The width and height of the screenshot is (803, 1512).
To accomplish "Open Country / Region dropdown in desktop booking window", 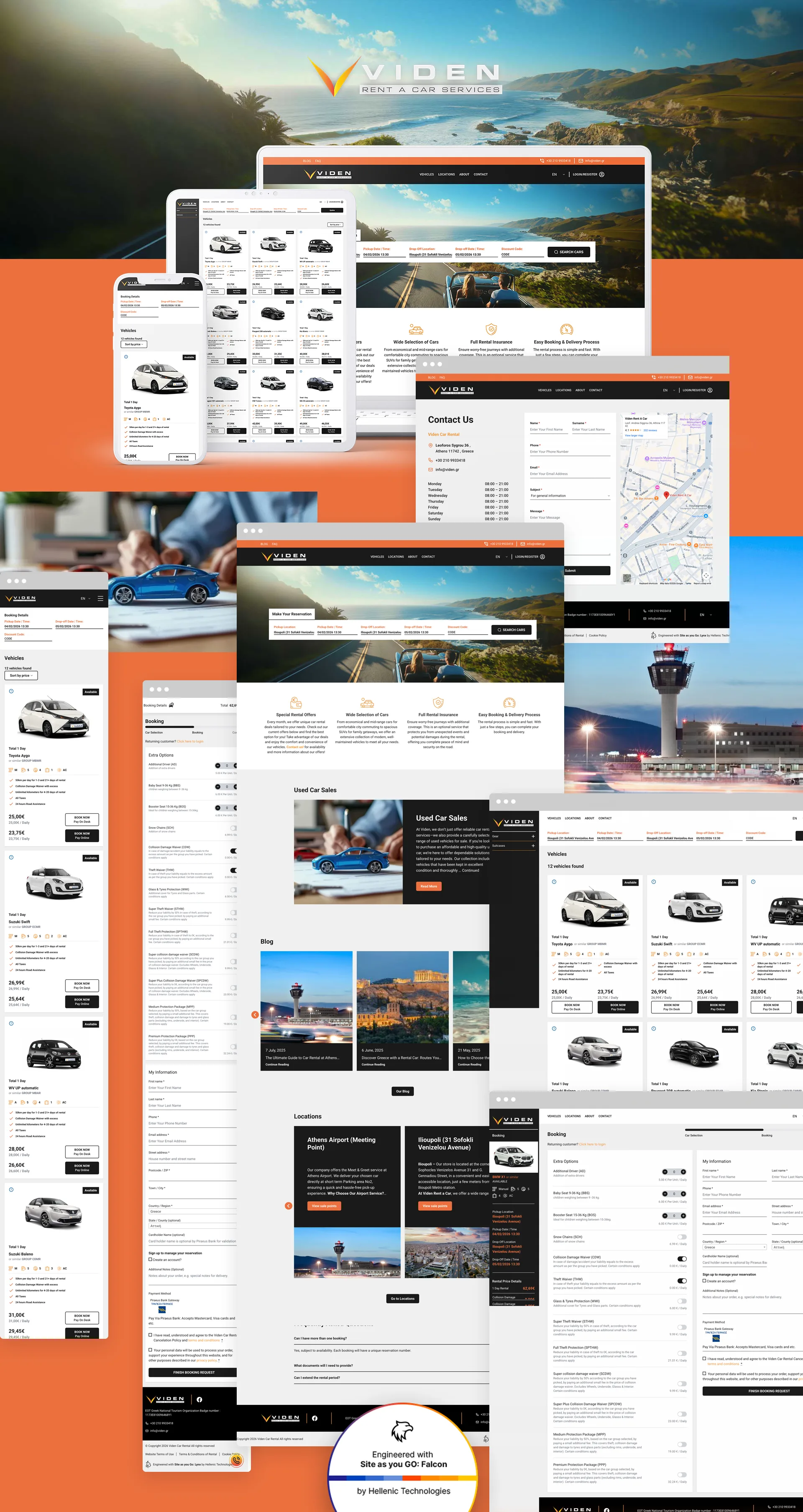I will pyautogui.click(x=734, y=1247).
